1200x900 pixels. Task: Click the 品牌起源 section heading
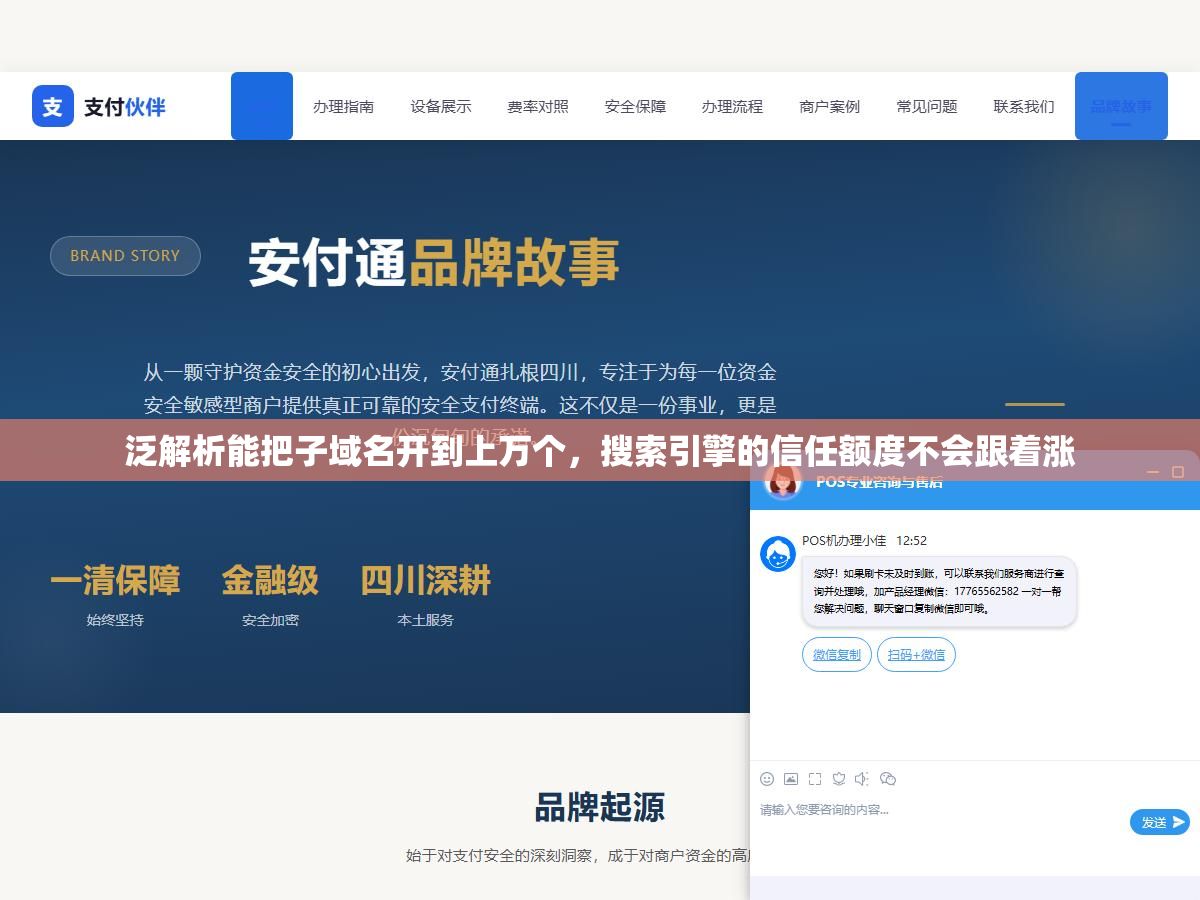600,807
